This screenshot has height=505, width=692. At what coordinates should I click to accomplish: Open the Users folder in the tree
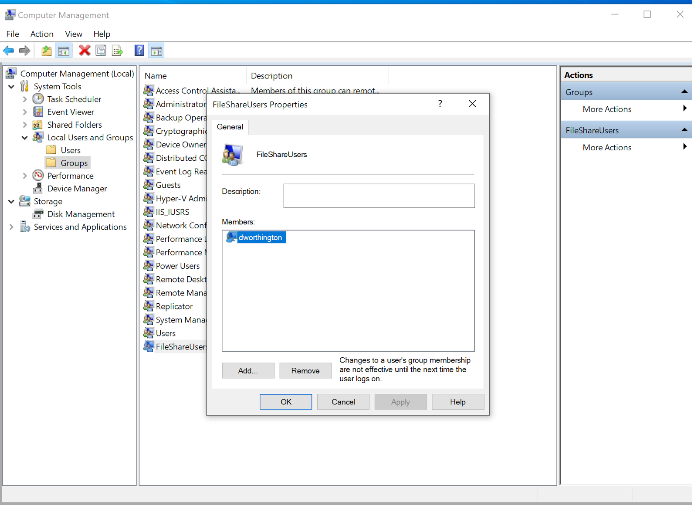[70, 150]
